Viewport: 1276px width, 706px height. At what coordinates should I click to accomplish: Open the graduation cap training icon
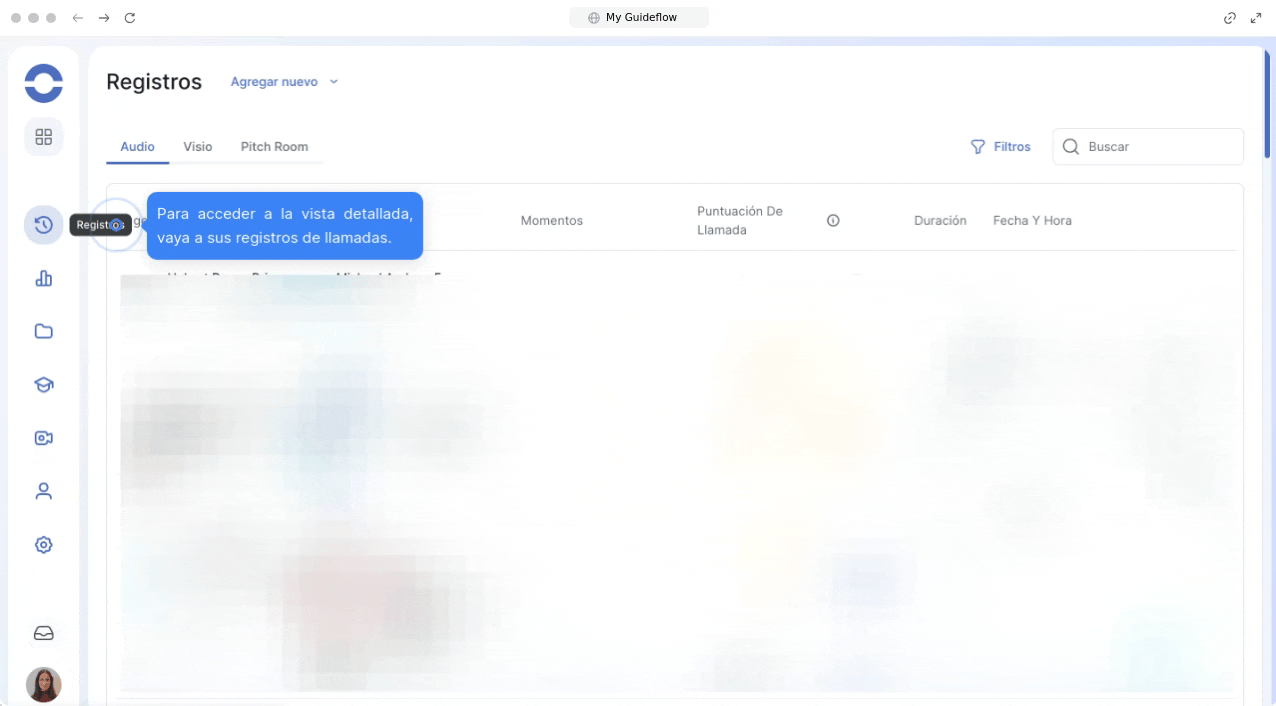tap(44, 385)
